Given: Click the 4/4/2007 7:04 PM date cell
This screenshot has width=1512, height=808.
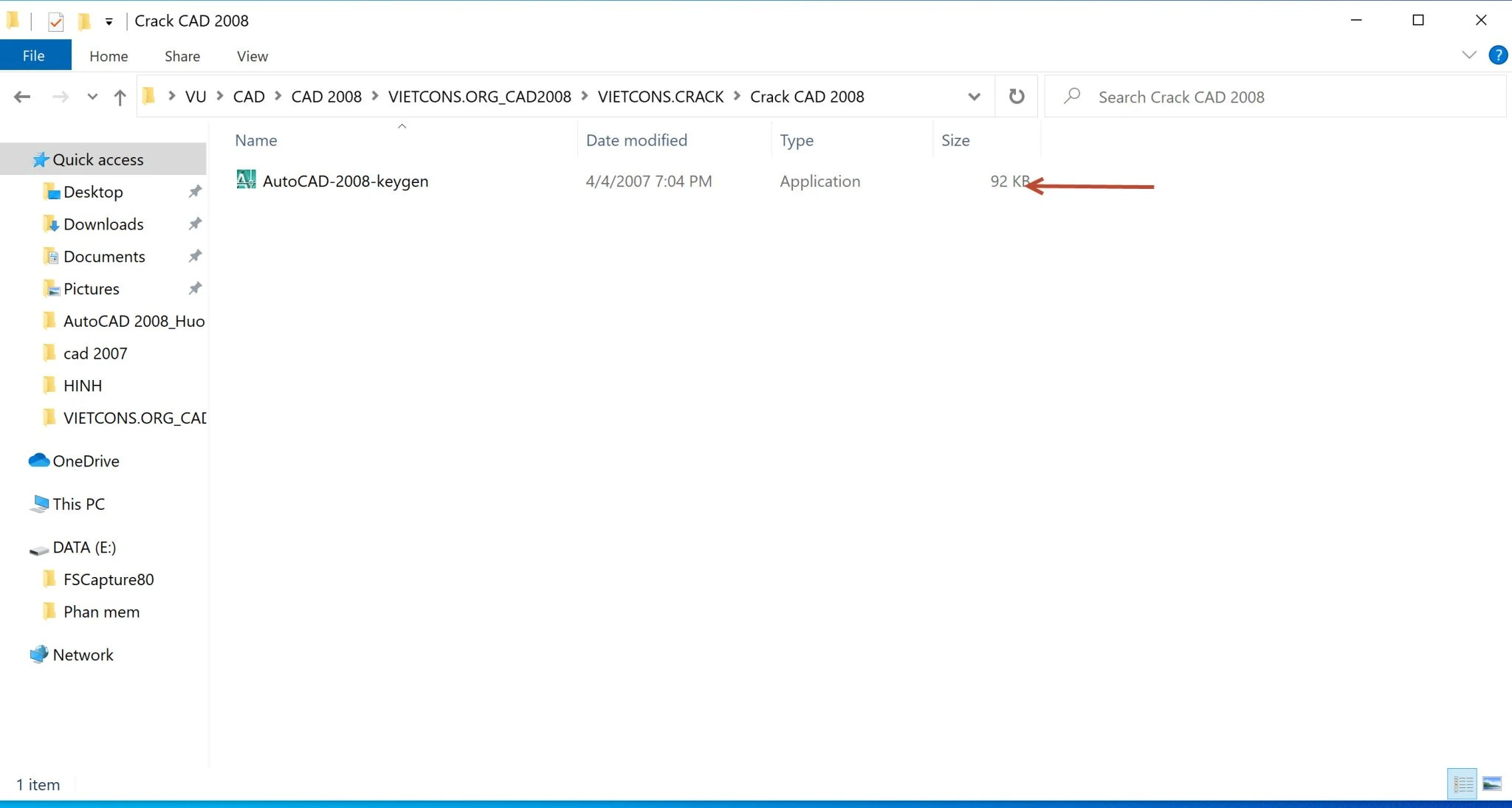Looking at the screenshot, I should [x=649, y=182].
